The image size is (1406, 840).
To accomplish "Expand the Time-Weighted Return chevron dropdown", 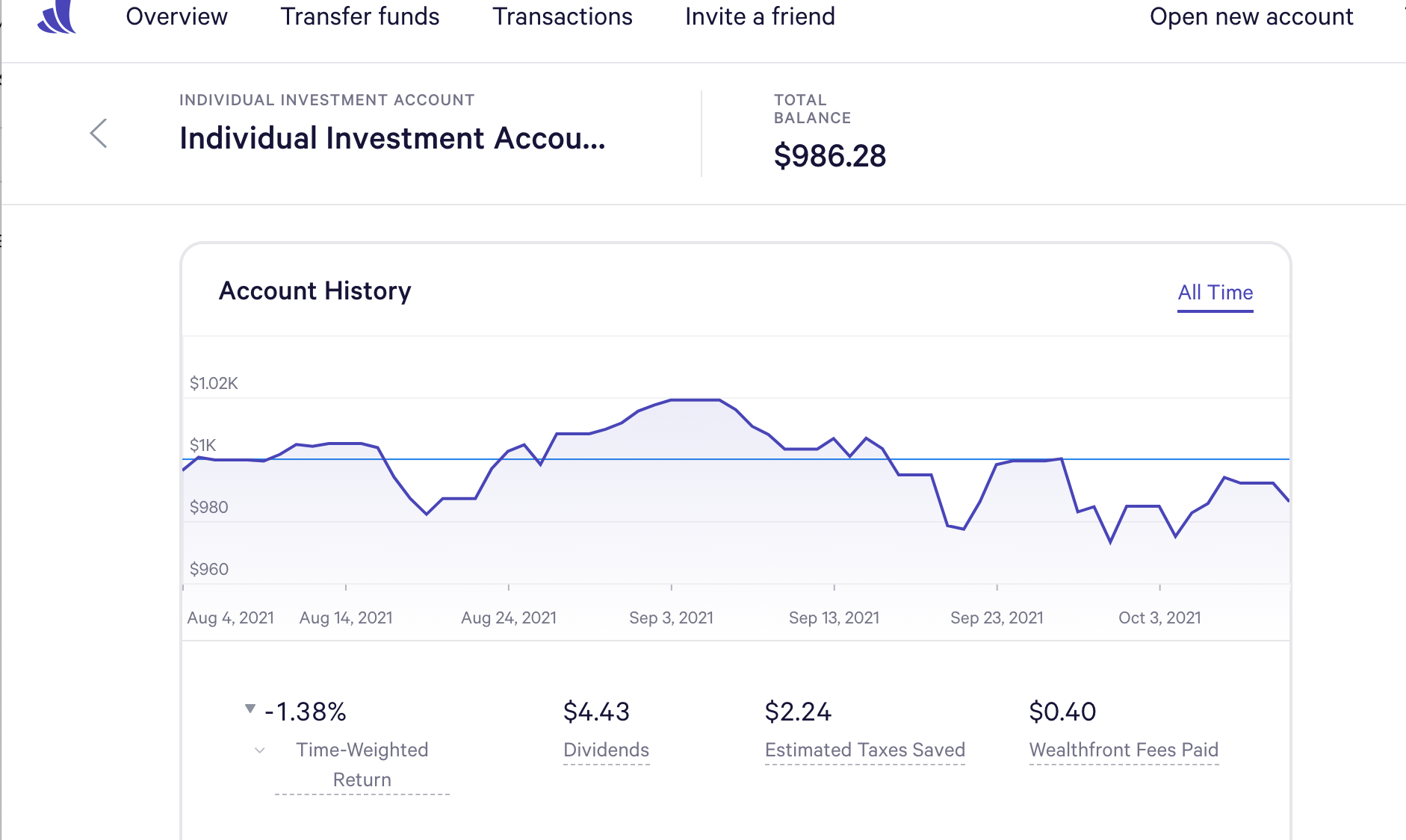I will [260, 750].
